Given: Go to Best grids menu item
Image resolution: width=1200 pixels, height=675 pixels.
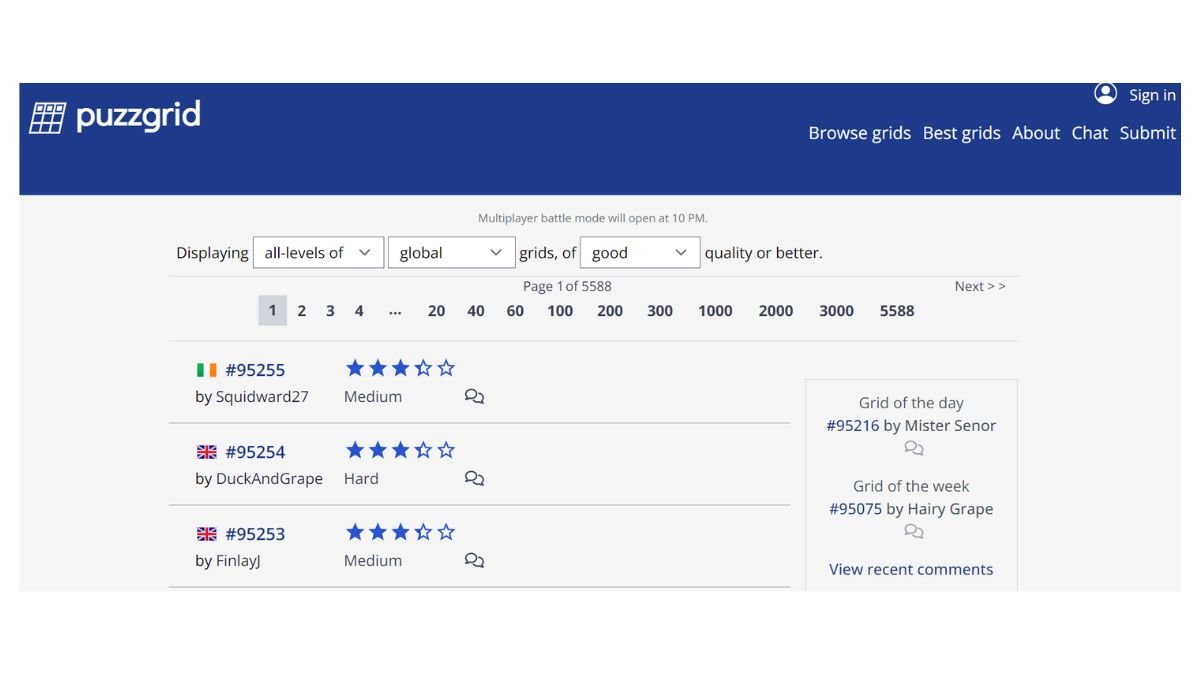Looking at the screenshot, I should point(961,133).
